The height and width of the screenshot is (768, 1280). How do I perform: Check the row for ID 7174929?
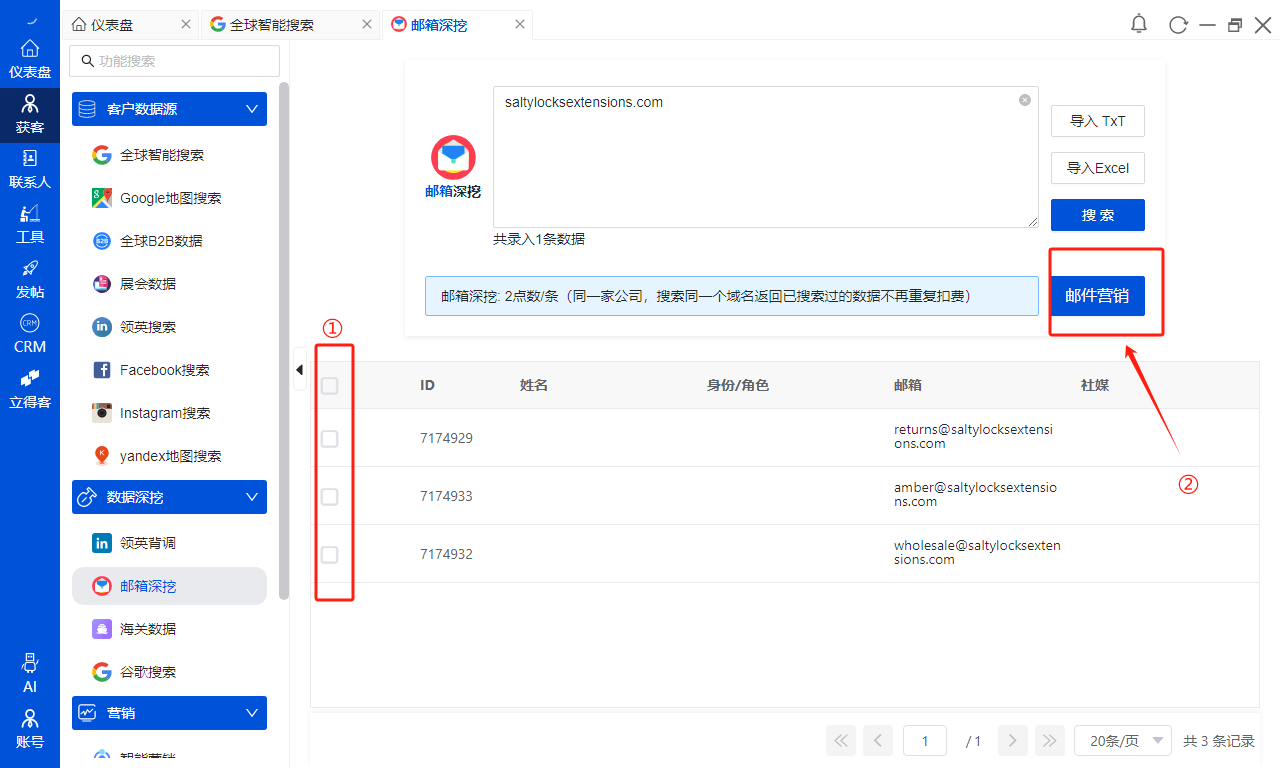(x=330, y=438)
